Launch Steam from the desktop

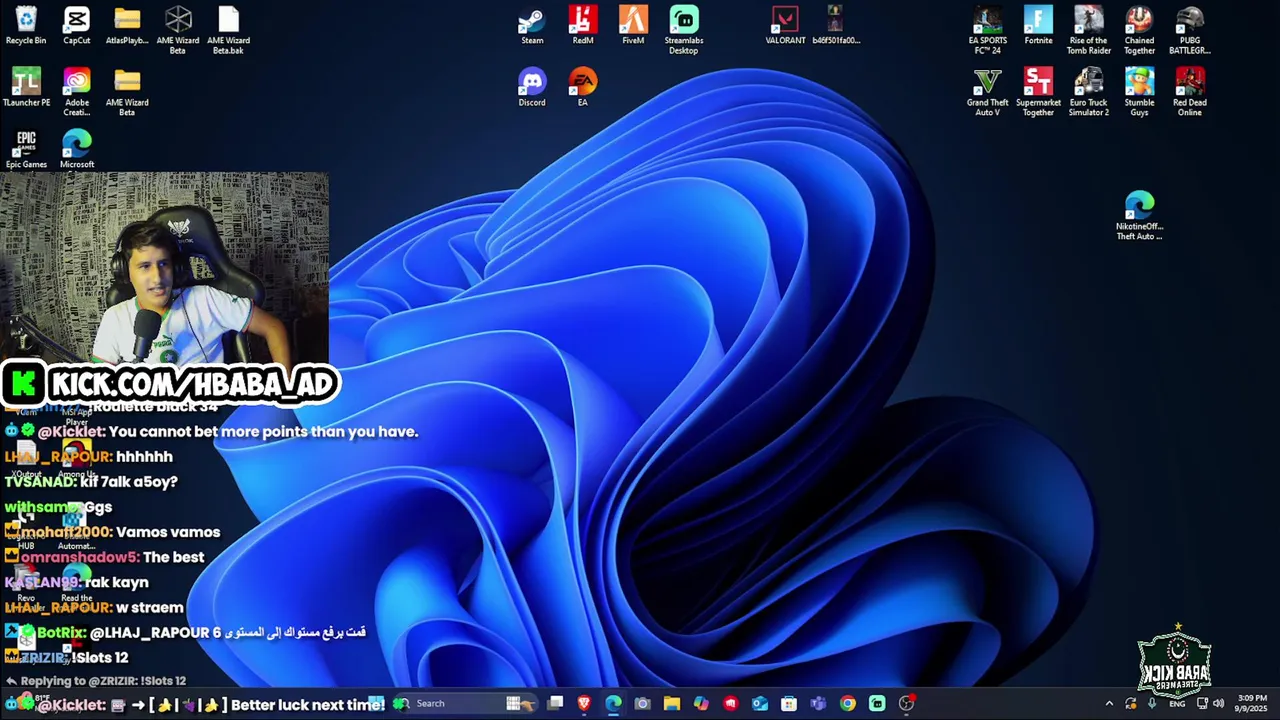tap(532, 25)
